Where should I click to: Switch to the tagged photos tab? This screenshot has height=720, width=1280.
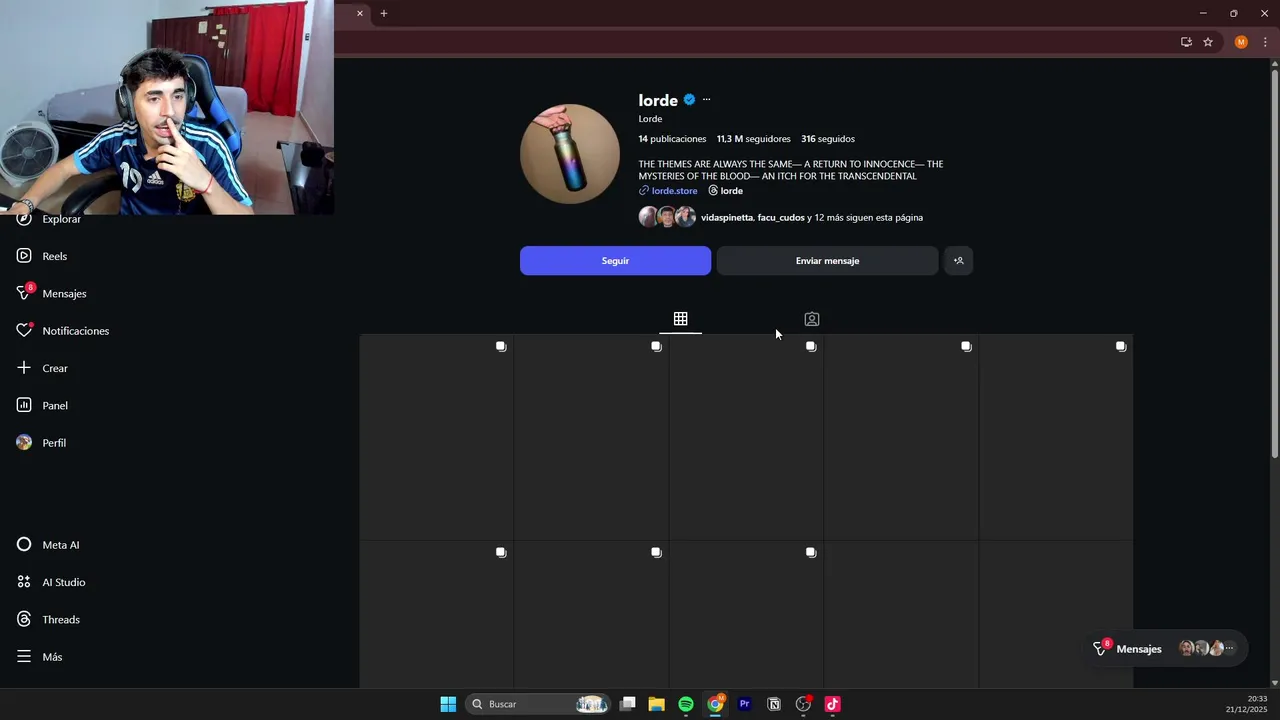[811, 319]
